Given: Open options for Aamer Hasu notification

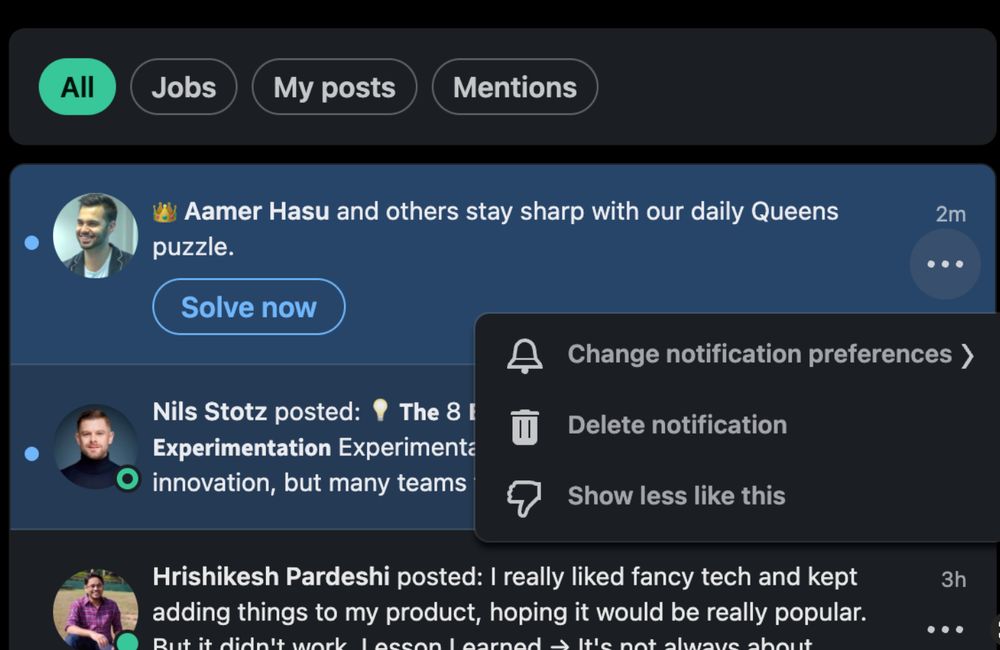Looking at the screenshot, I should [x=945, y=264].
